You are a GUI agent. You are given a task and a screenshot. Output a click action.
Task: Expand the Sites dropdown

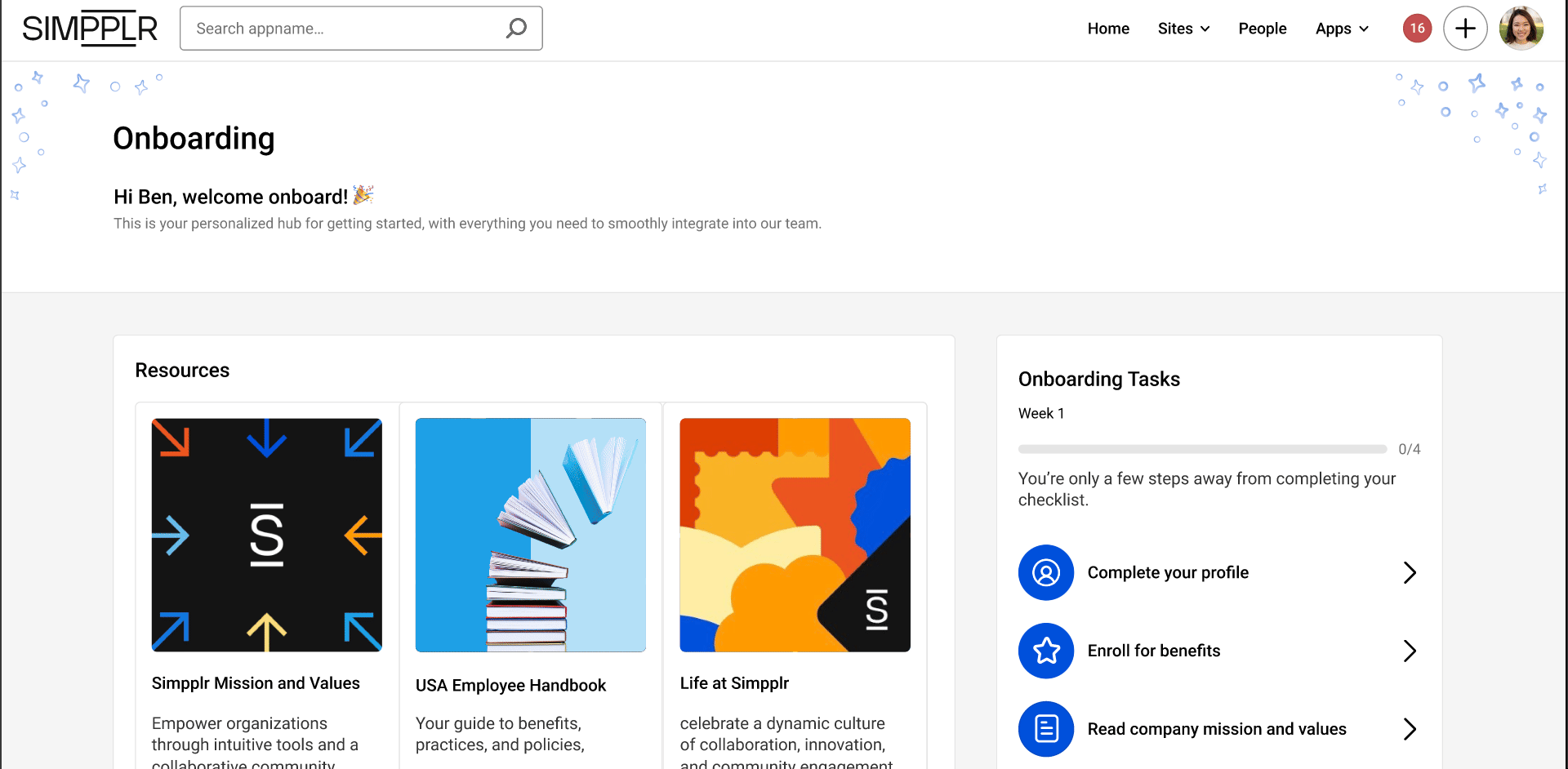pos(1183,29)
